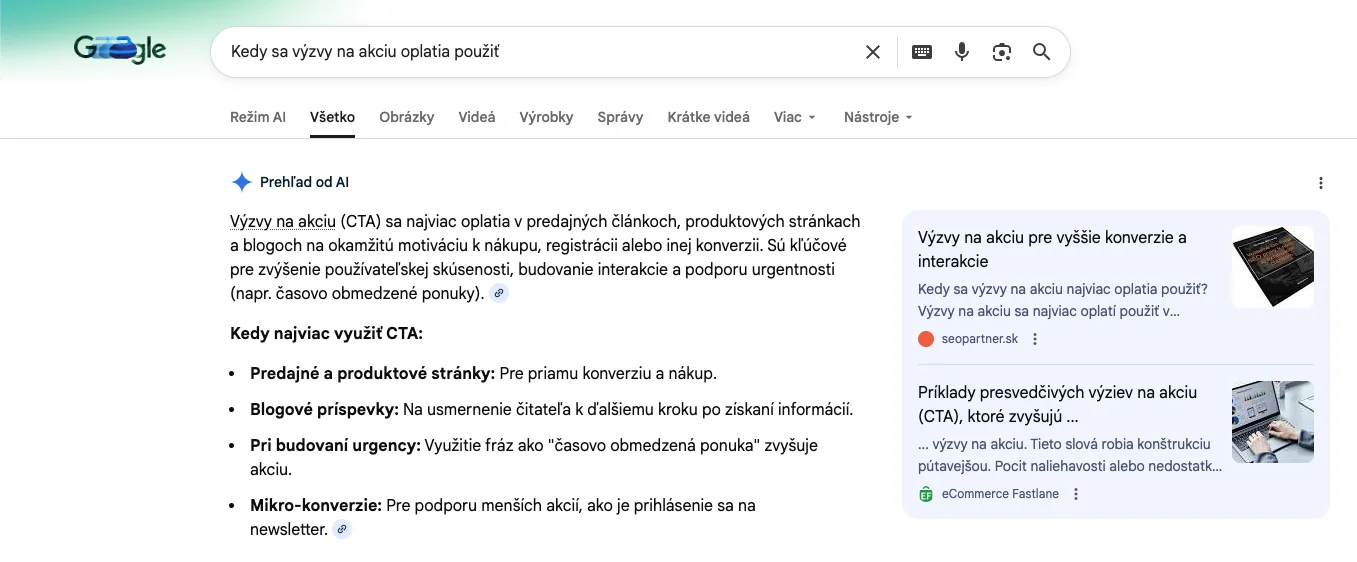Image resolution: width=1357 pixels, height=562 pixels.
Task: Clear the search query with the X icon
Action: click(x=872, y=52)
